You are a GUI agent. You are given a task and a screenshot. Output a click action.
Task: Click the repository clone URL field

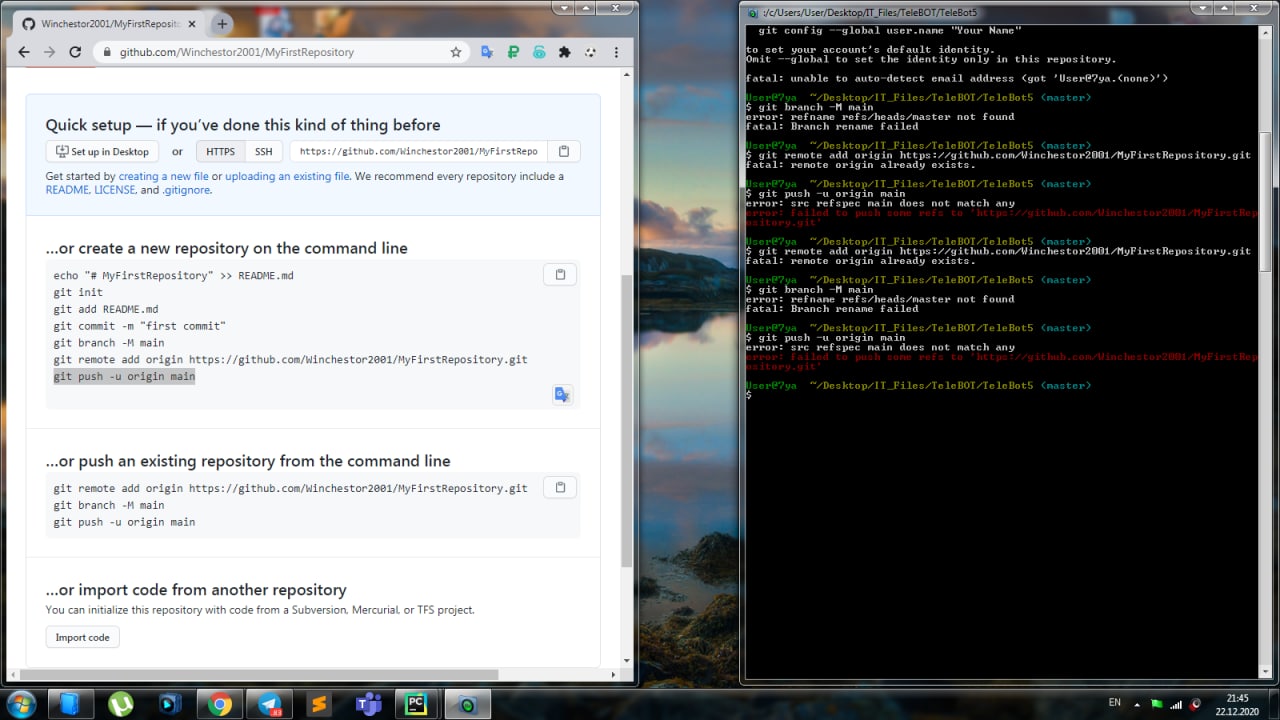[418, 152]
